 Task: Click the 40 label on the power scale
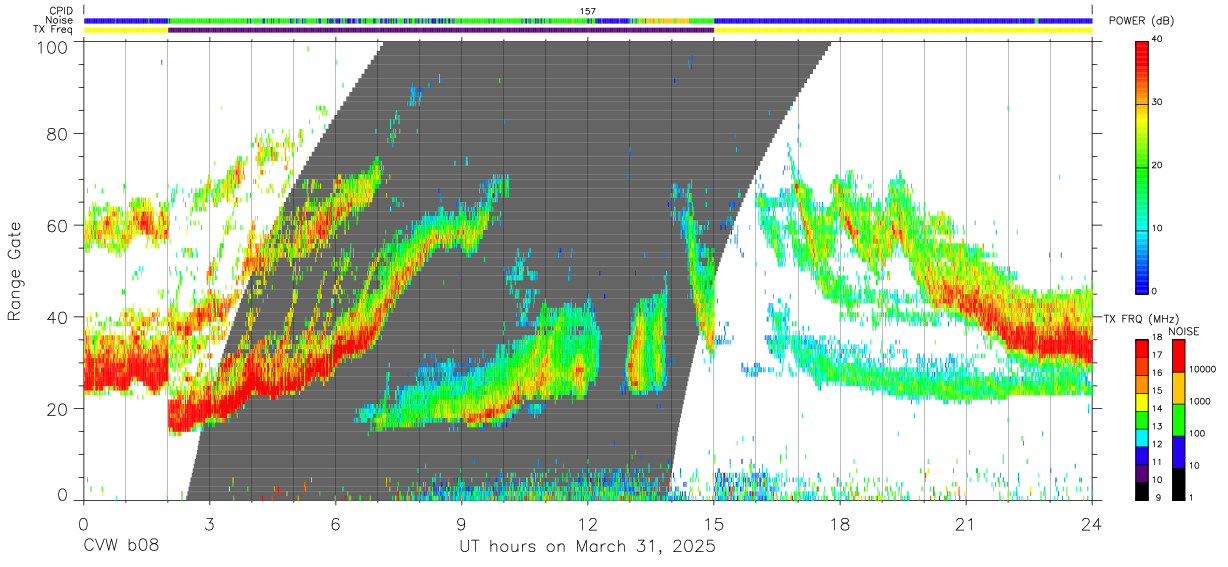(1158, 41)
